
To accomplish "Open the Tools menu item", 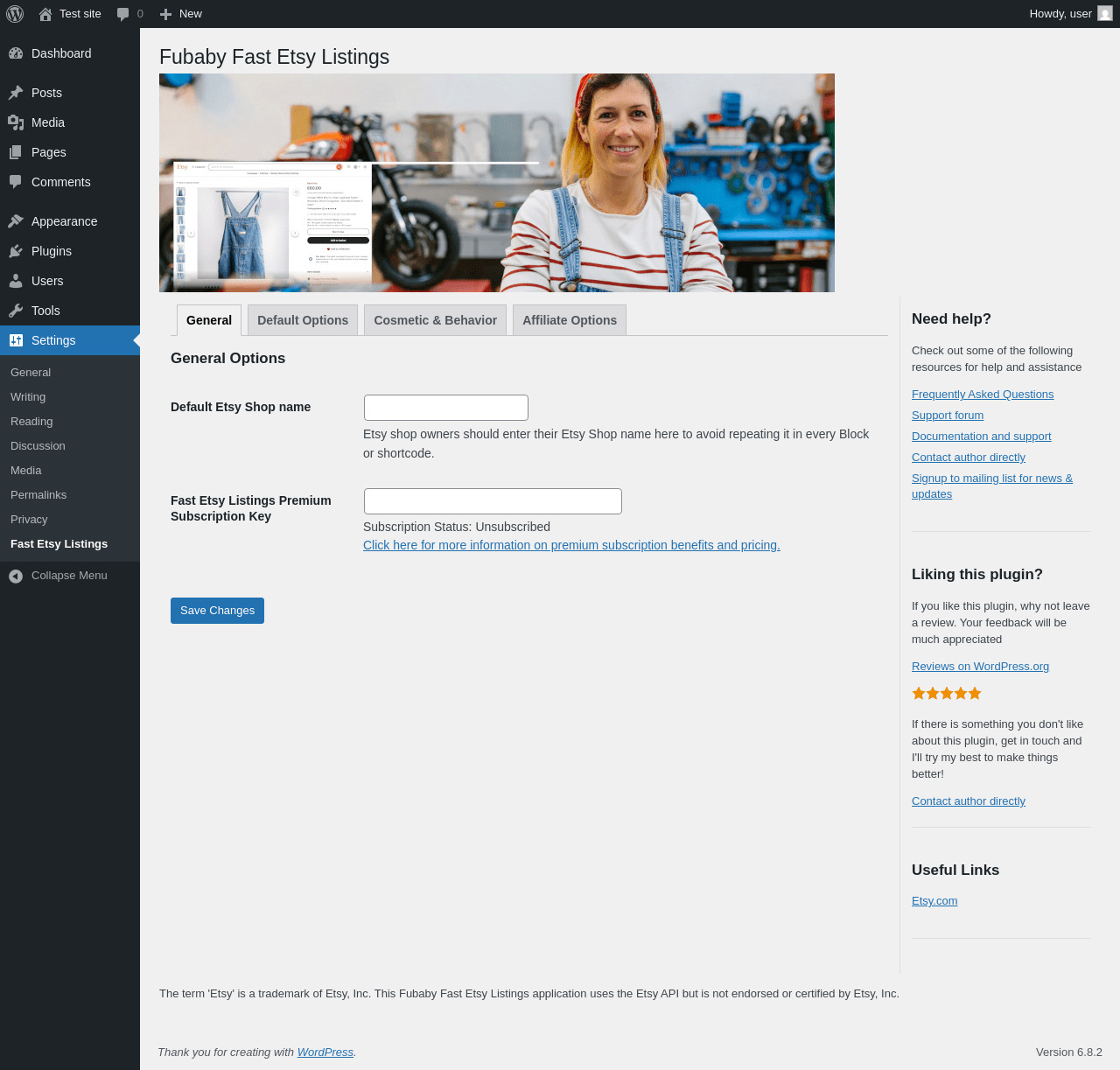I will (x=70, y=311).
